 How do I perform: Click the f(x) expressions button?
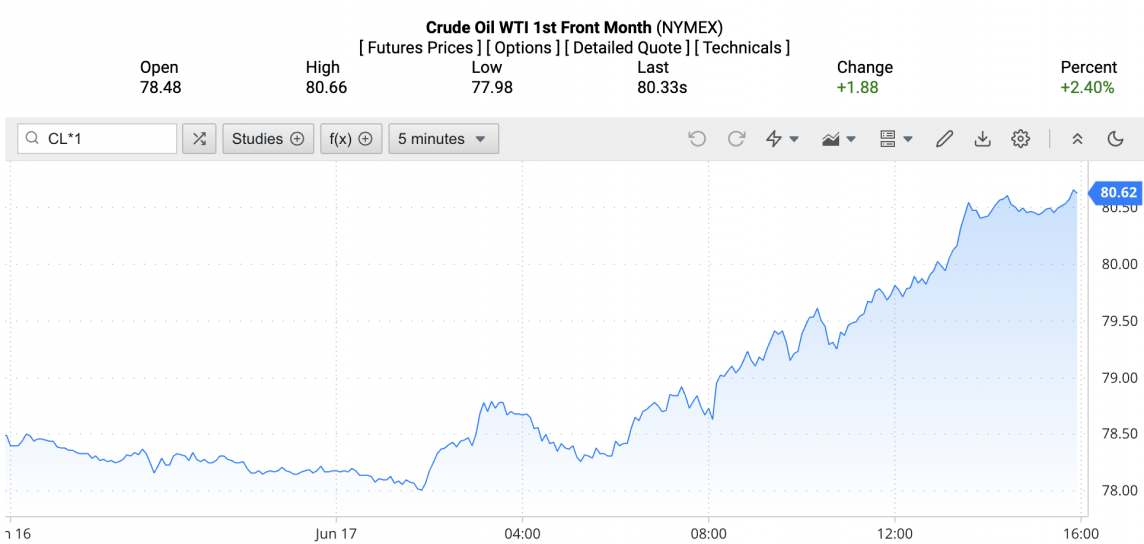(x=351, y=139)
